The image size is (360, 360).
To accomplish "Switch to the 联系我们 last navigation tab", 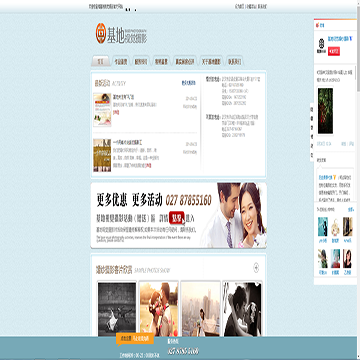I will pyautogui.click(x=234, y=61).
